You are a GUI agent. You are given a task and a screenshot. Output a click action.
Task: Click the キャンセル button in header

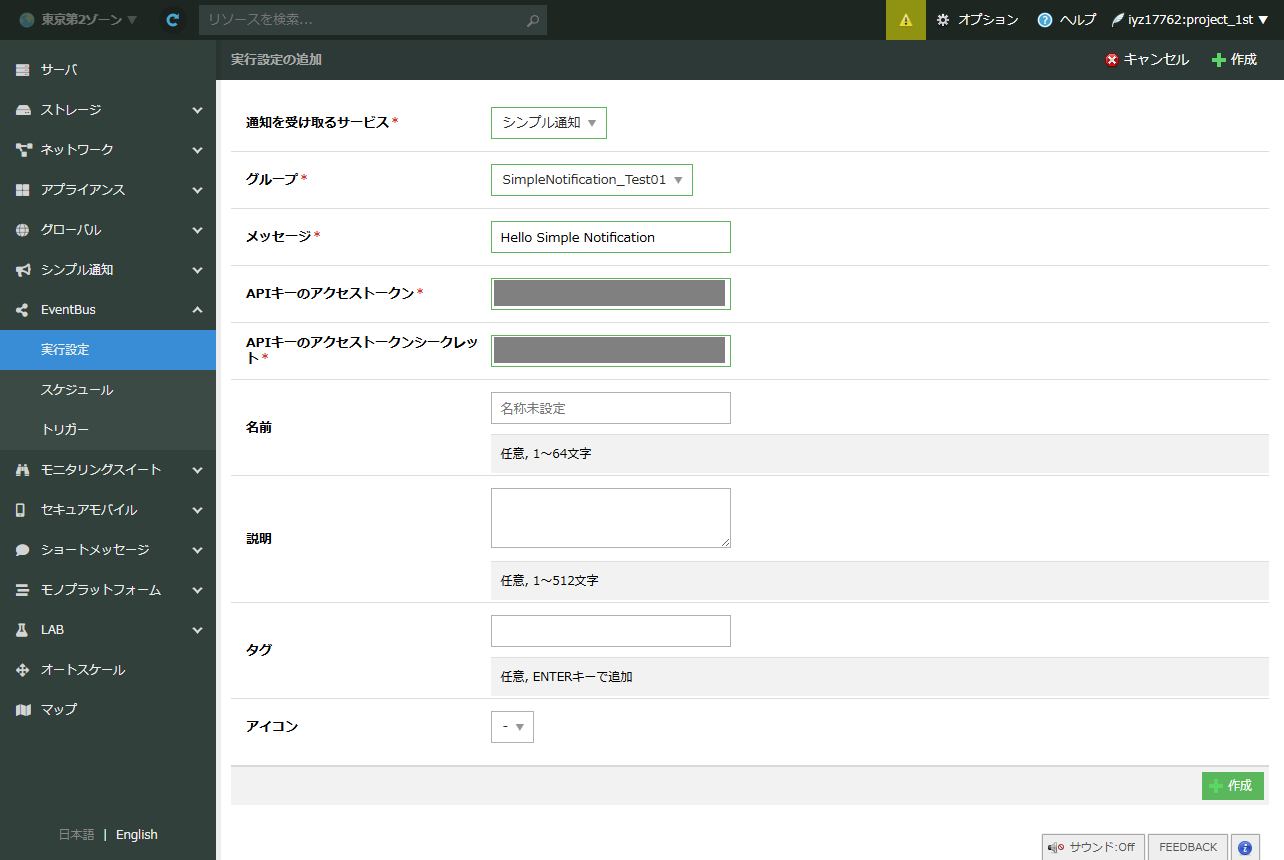(1147, 60)
